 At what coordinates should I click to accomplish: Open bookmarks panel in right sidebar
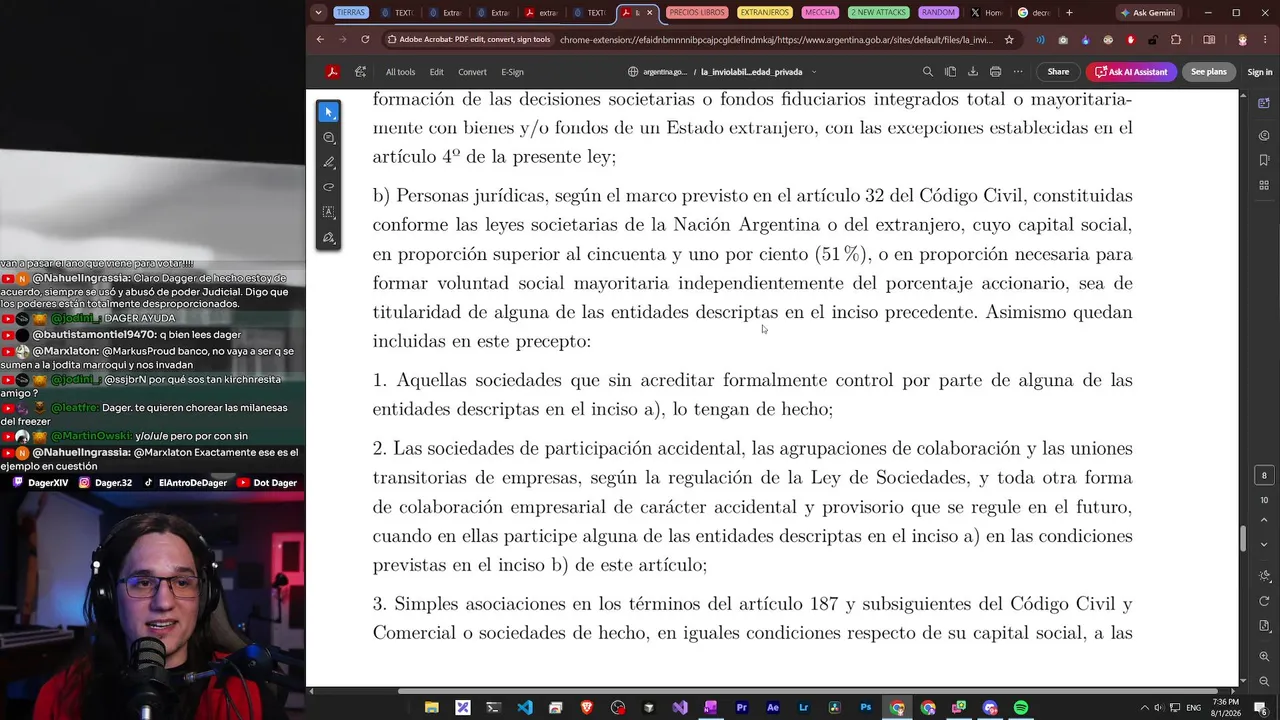[x=1264, y=160]
